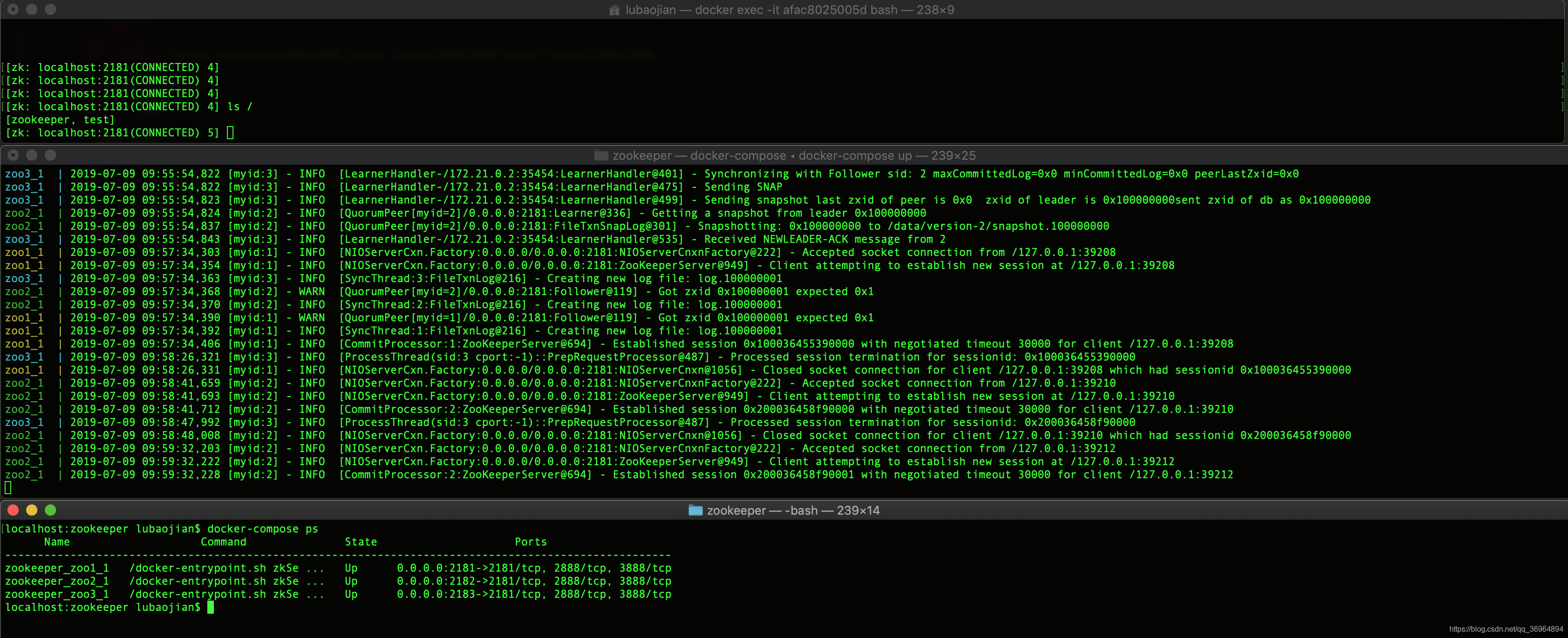
Task: Click the home icon in the lubaojian window title
Action: [x=614, y=10]
